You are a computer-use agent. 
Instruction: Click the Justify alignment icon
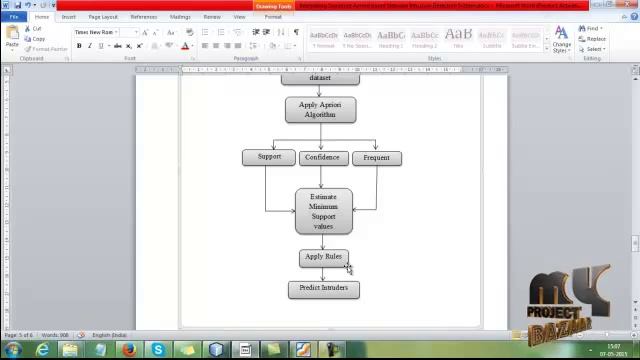(x=238, y=46)
